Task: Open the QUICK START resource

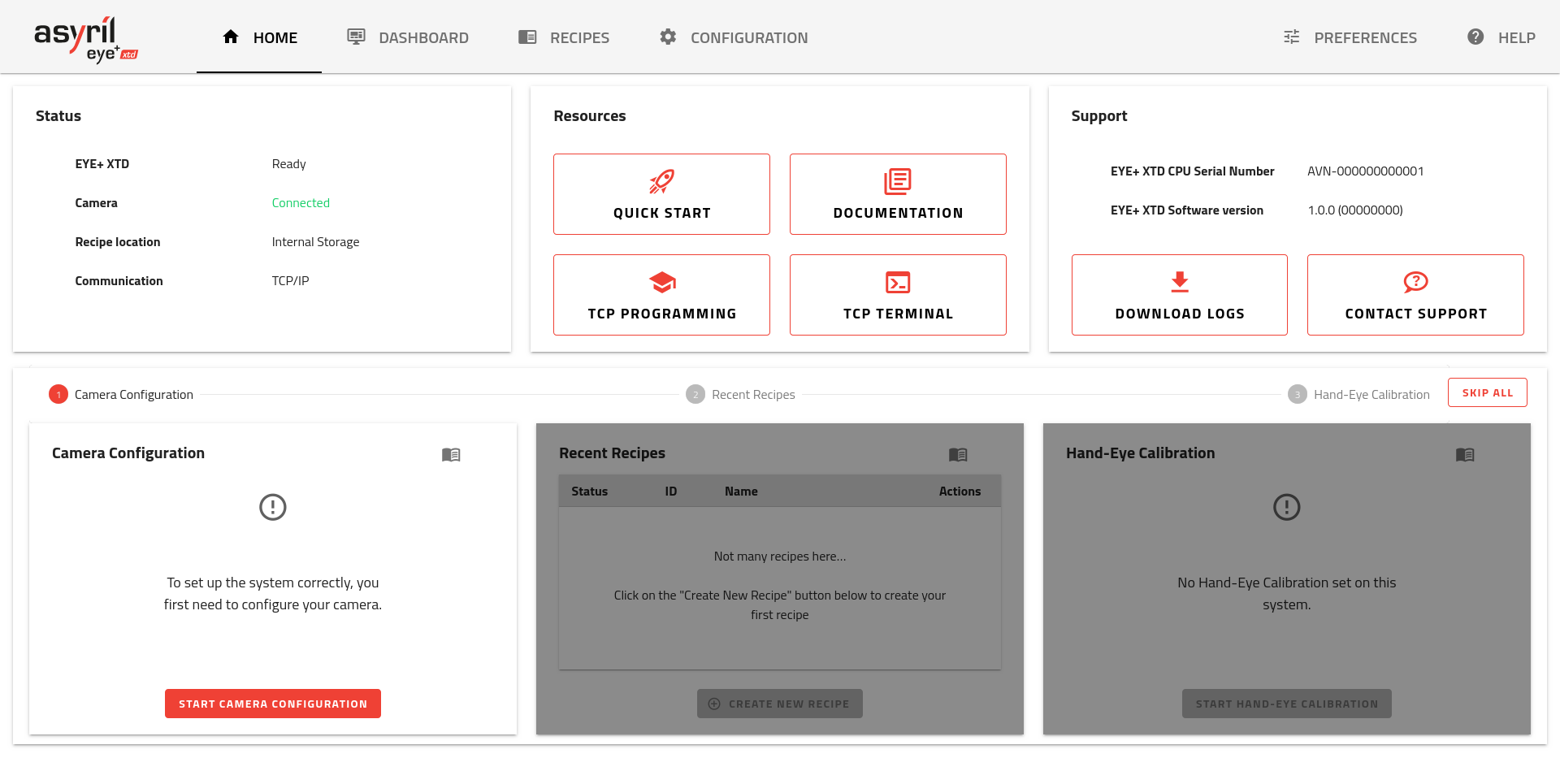Action: coord(661,194)
